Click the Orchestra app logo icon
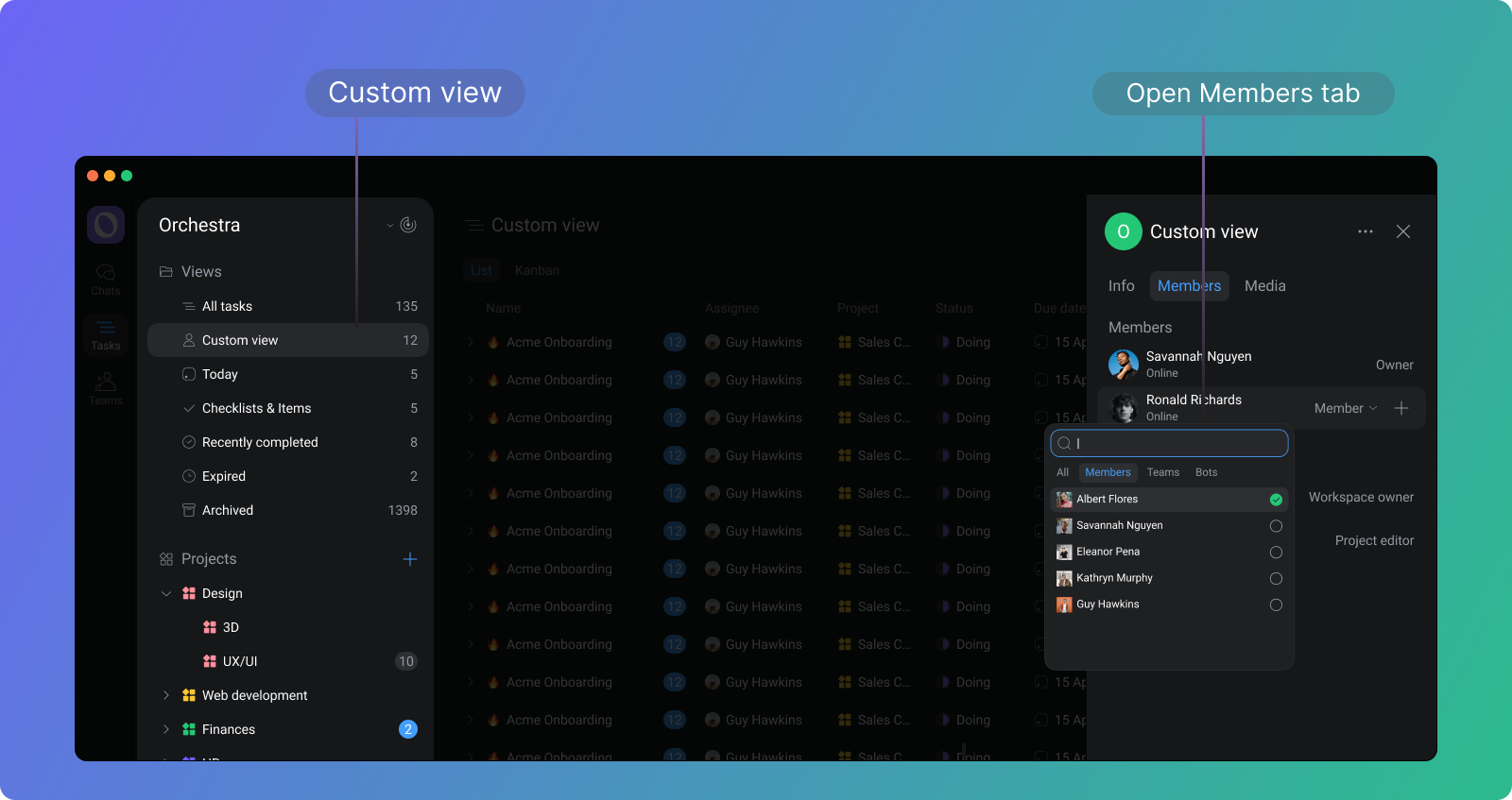Screen dimensions: 1512x800 click(106, 225)
